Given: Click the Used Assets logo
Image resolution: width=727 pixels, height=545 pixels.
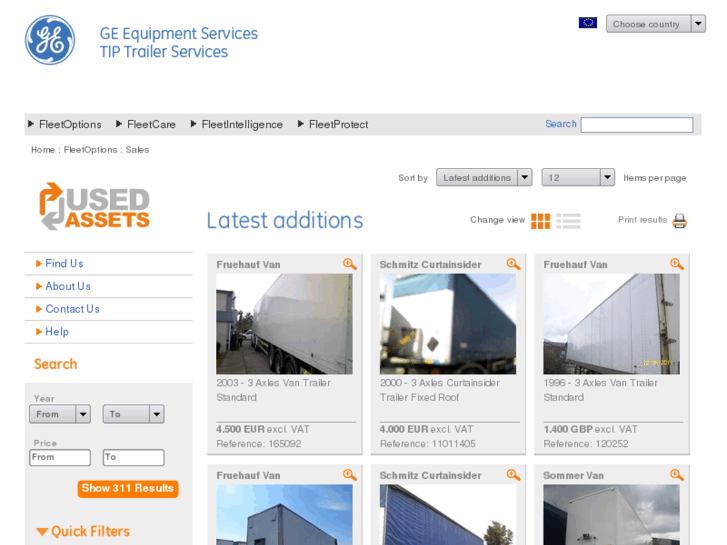Looking at the screenshot, I should [x=95, y=206].
